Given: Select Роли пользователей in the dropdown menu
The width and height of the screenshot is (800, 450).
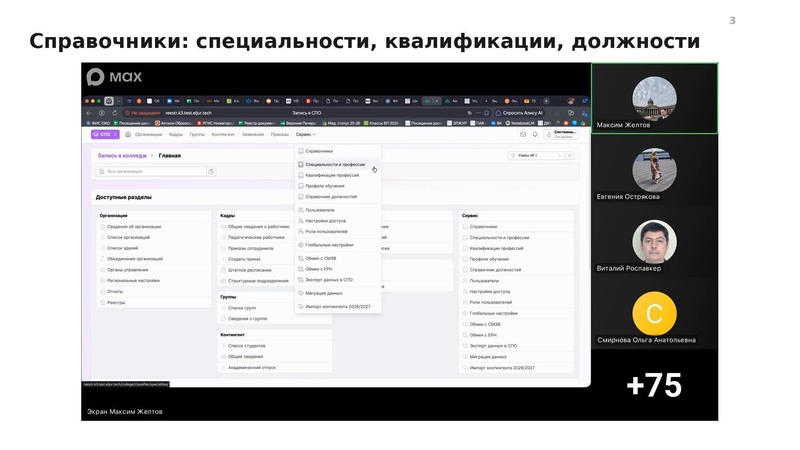Looking at the screenshot, I should (x=338, y=231).
